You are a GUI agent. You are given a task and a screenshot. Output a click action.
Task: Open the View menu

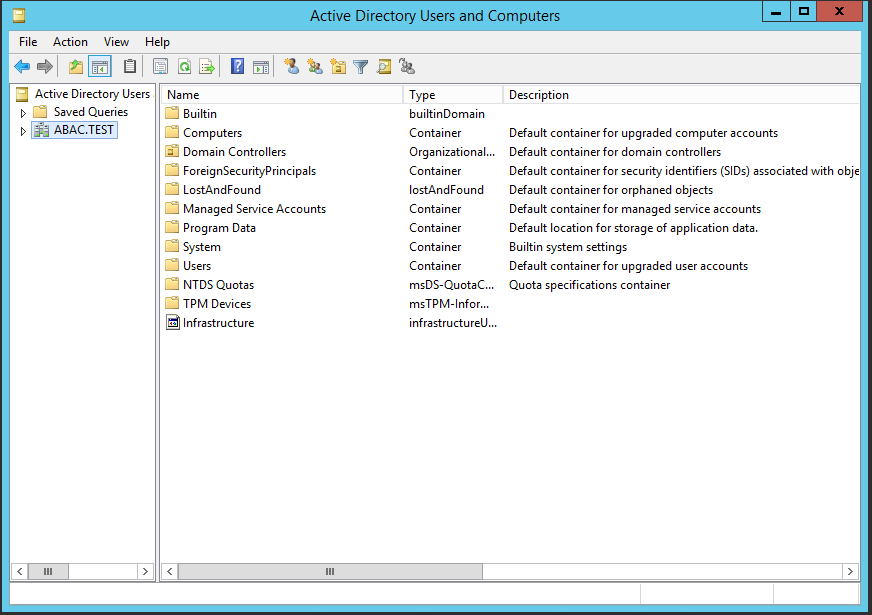pos(116,42)
